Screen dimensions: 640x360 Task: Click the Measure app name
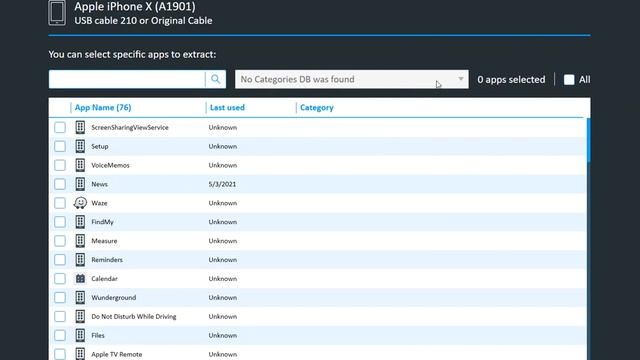pyautogui.click(x=104, y=241)
